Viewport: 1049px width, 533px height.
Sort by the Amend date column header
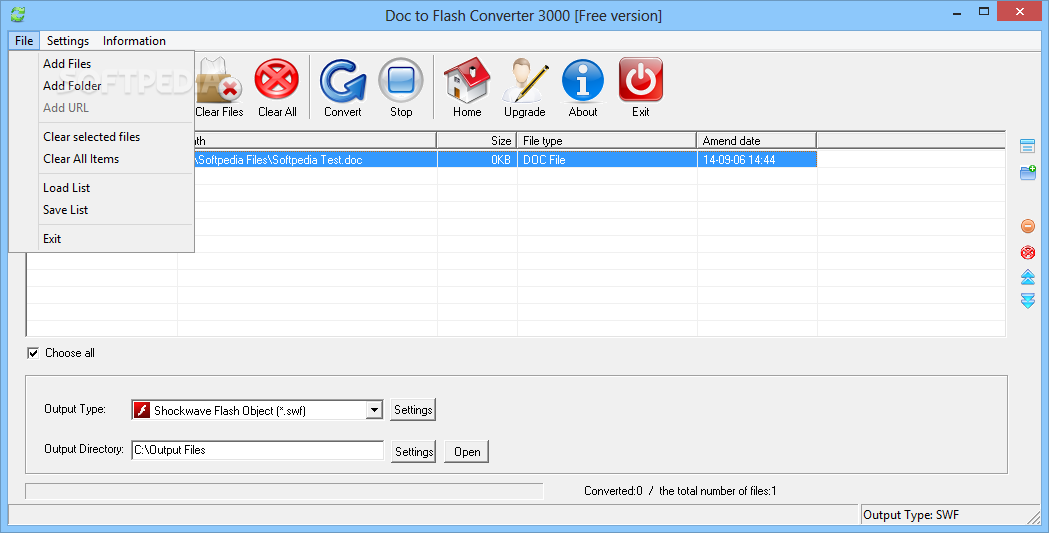pyautogui.click(x=757, y=140)
